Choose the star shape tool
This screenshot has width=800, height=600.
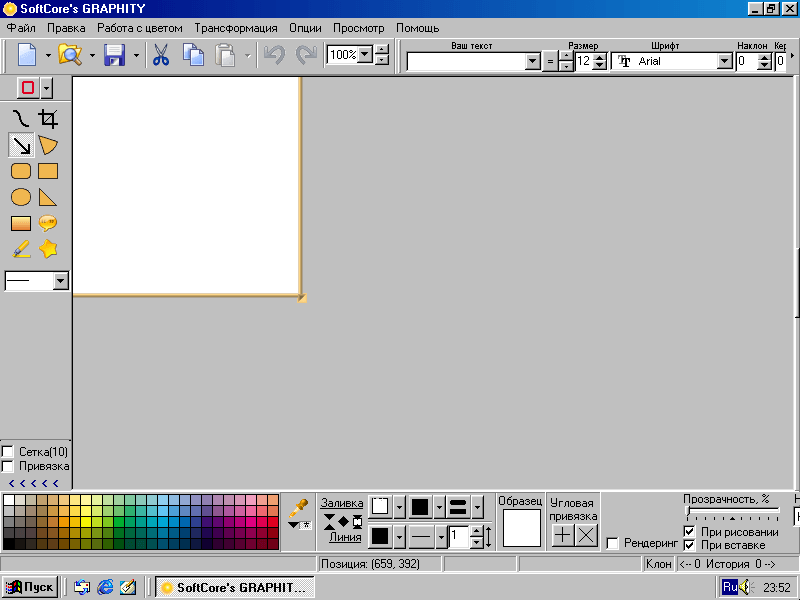click(x=48, y=249)
